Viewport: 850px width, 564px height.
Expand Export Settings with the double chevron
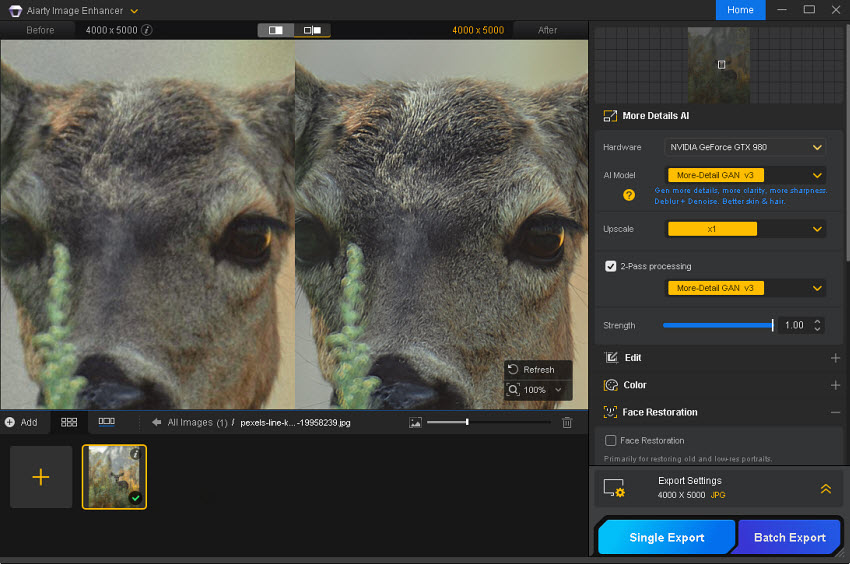[826, 489]
